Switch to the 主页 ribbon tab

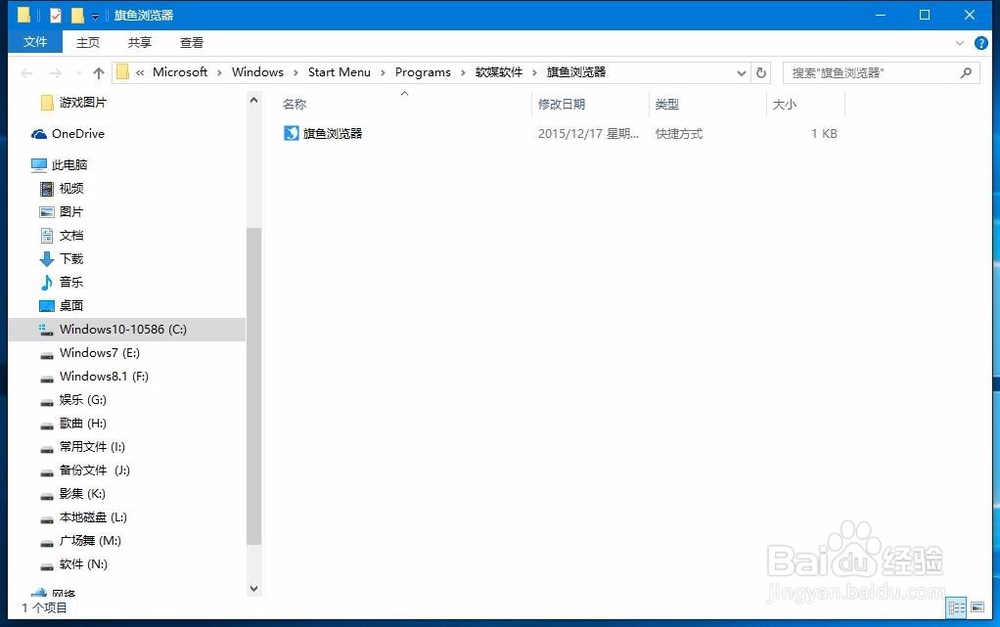click(x=88, y=43)
